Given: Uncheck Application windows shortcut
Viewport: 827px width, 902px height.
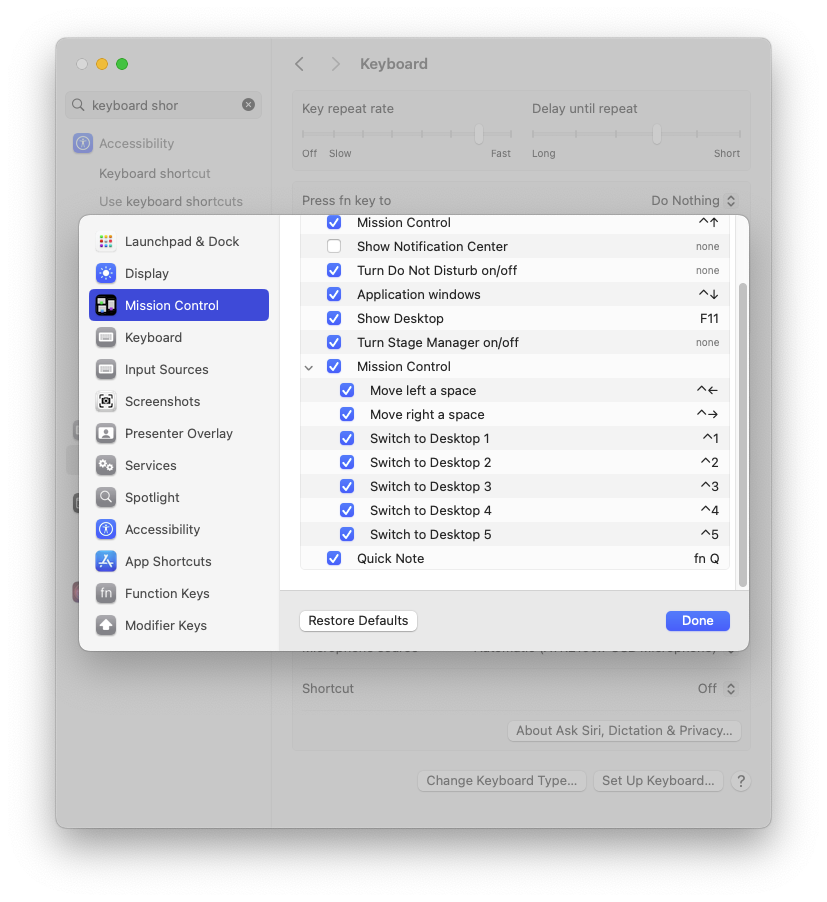Looking at the screenshot, I should click(334, 295).
